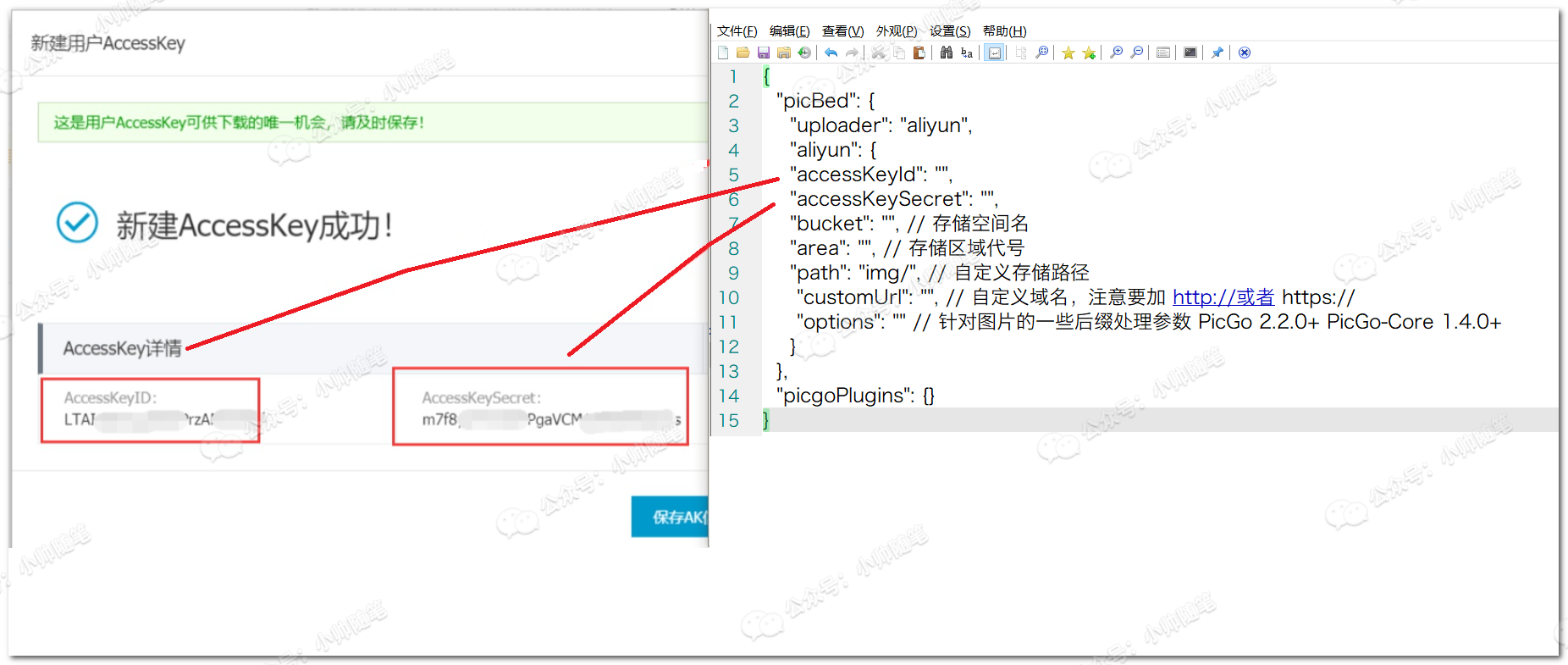Viewport: 1568px width, 665px height.
Task: Click the command line console icon
Action: click(x=1190, y=53)
